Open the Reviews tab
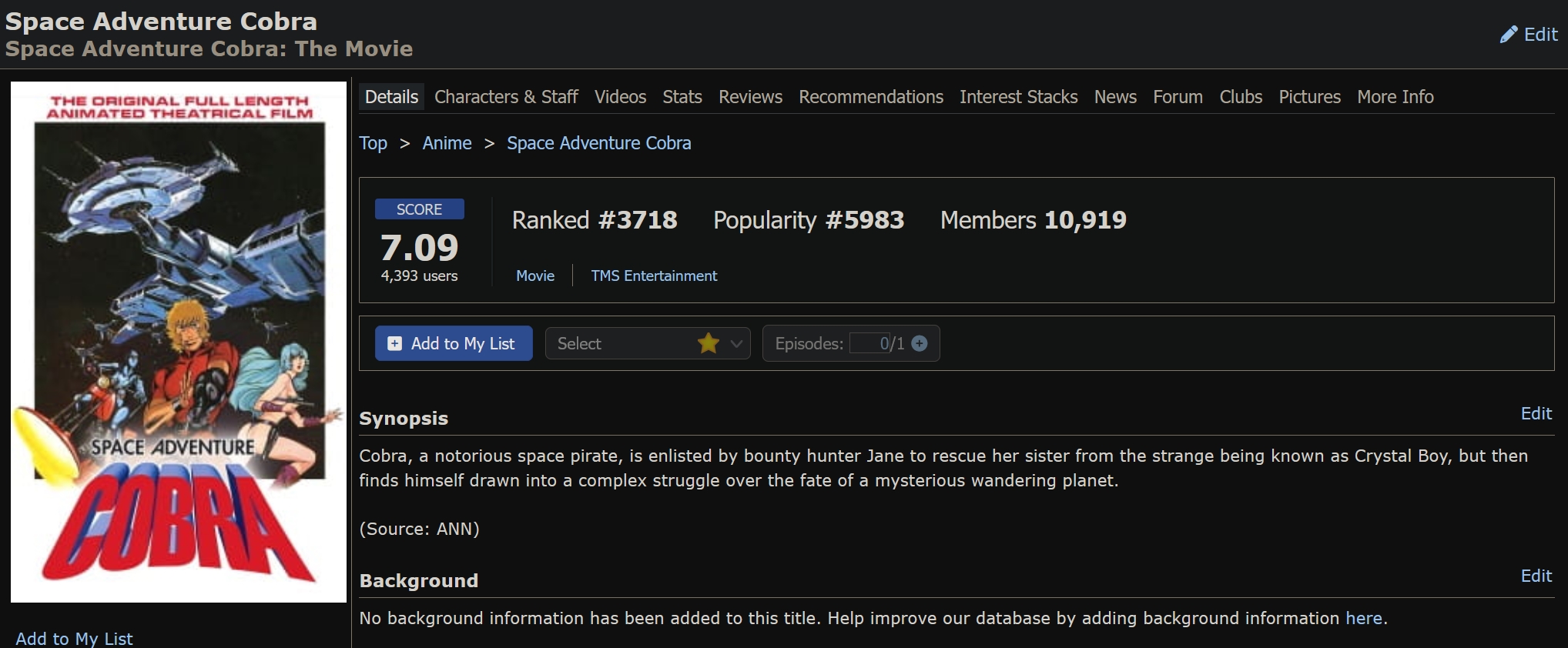The height and width of the screenshot is (648, 1568). click(750, 97)
